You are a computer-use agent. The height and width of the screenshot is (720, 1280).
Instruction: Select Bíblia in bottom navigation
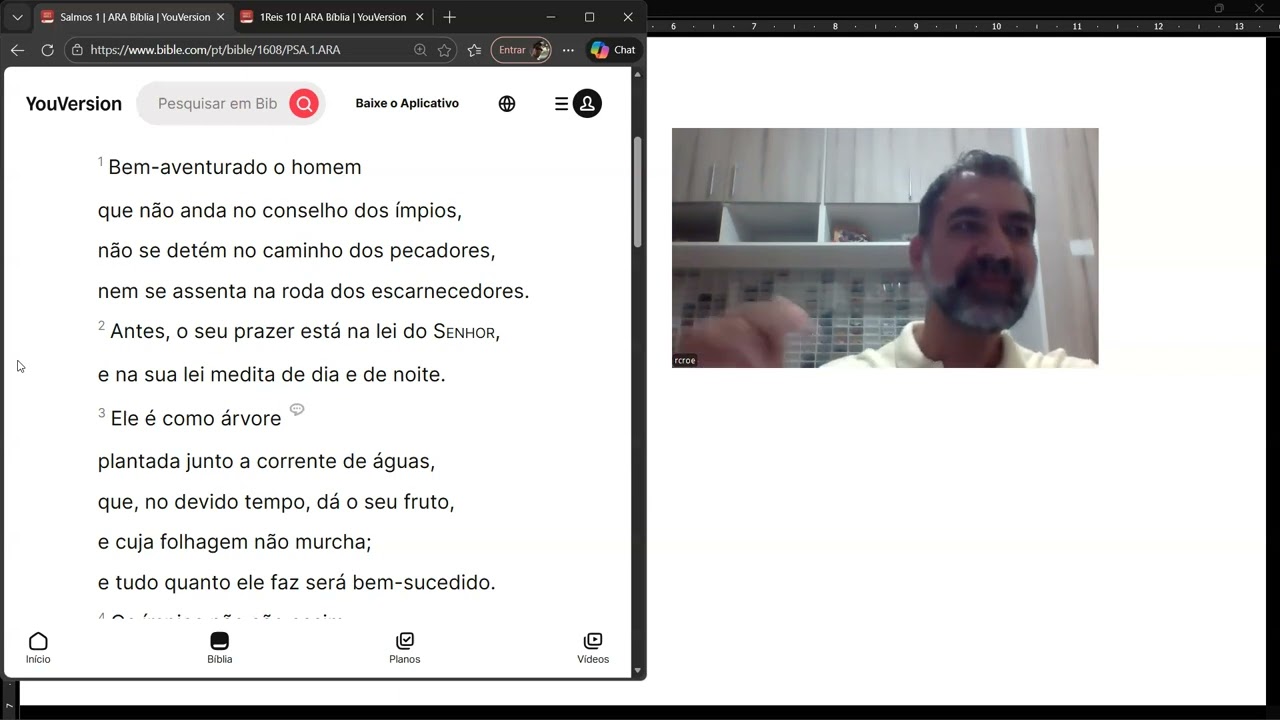(x=220, y=648)
